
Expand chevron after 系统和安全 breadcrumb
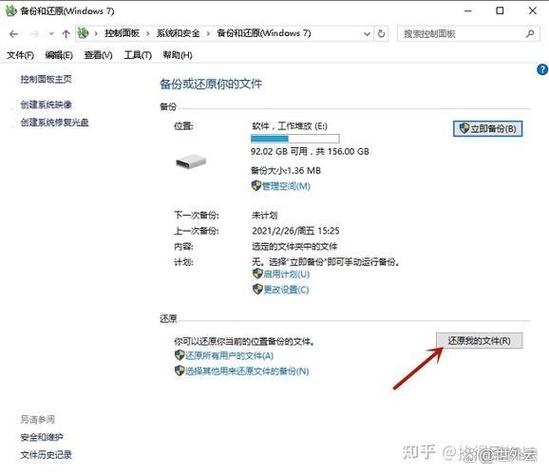(208, 34)
